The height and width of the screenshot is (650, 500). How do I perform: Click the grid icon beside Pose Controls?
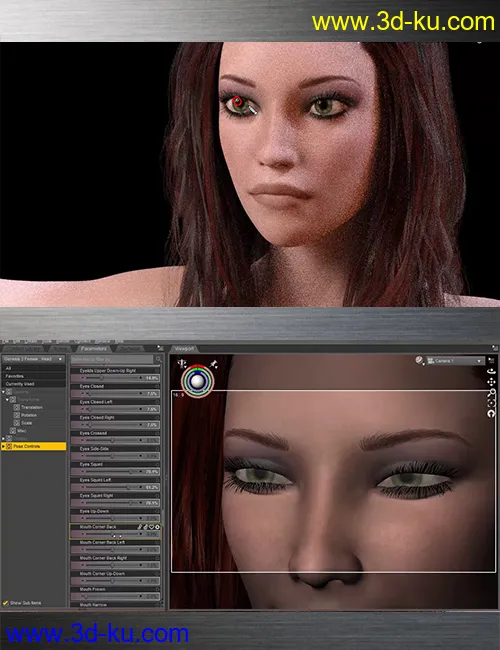click(9, 446)
